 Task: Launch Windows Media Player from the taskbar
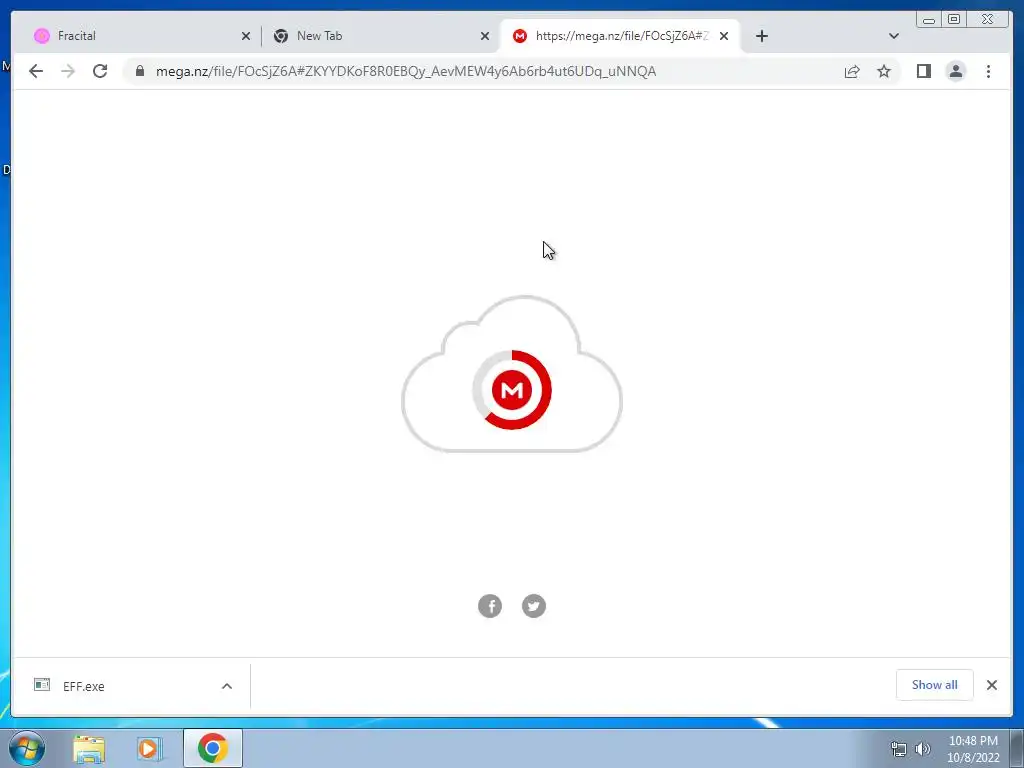pos(148,748)
